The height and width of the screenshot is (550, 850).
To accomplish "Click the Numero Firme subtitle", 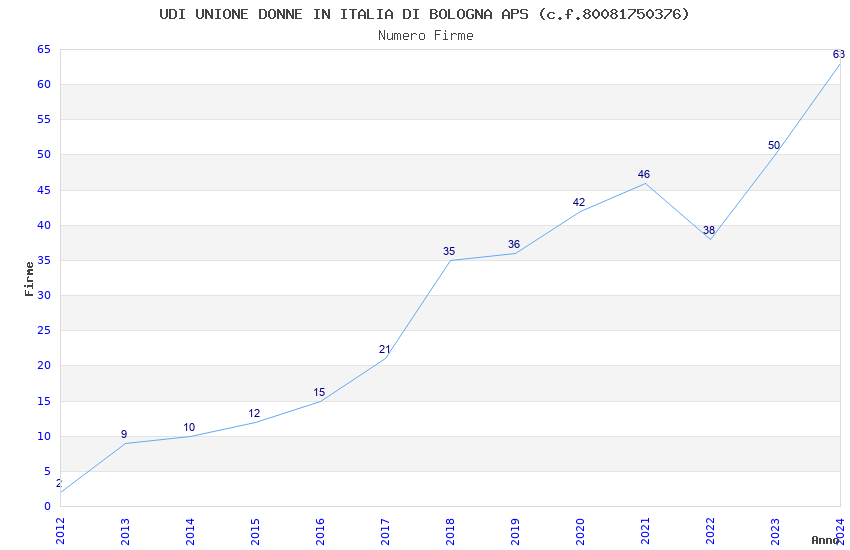I will point(426,36).
